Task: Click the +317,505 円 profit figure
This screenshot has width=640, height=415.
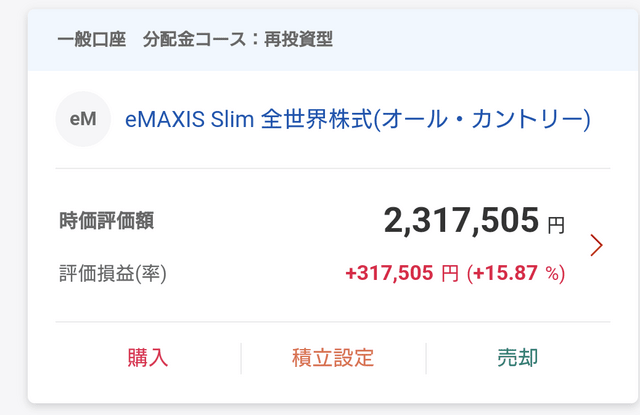Action: pyautogui.click(x=402, y=273)
